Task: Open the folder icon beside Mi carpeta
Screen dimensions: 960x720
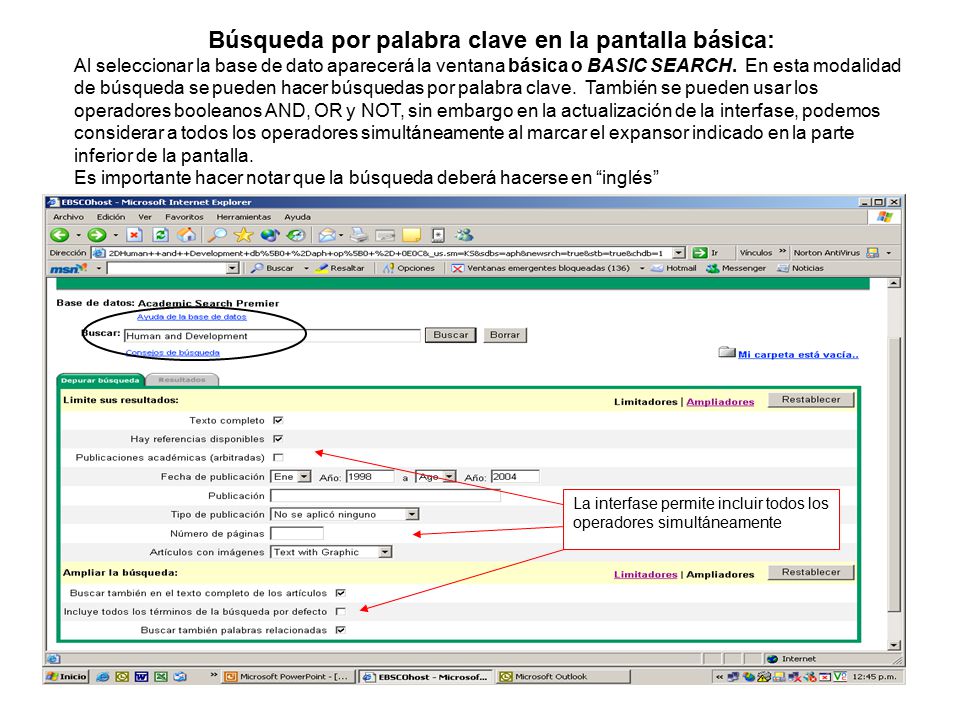Action: coord(727,352)
